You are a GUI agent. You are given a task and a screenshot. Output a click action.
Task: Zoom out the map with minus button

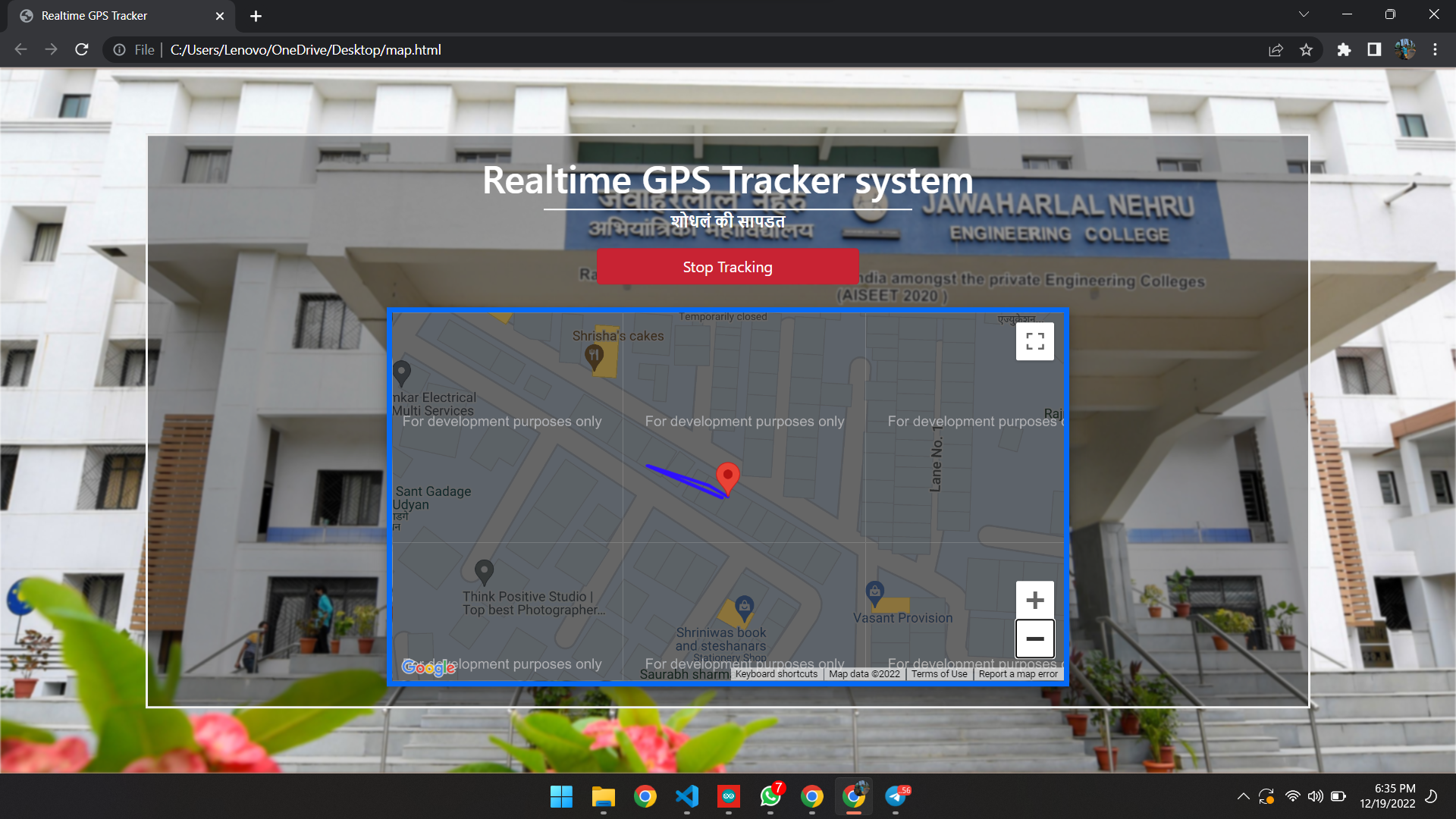click(1035, 639)
